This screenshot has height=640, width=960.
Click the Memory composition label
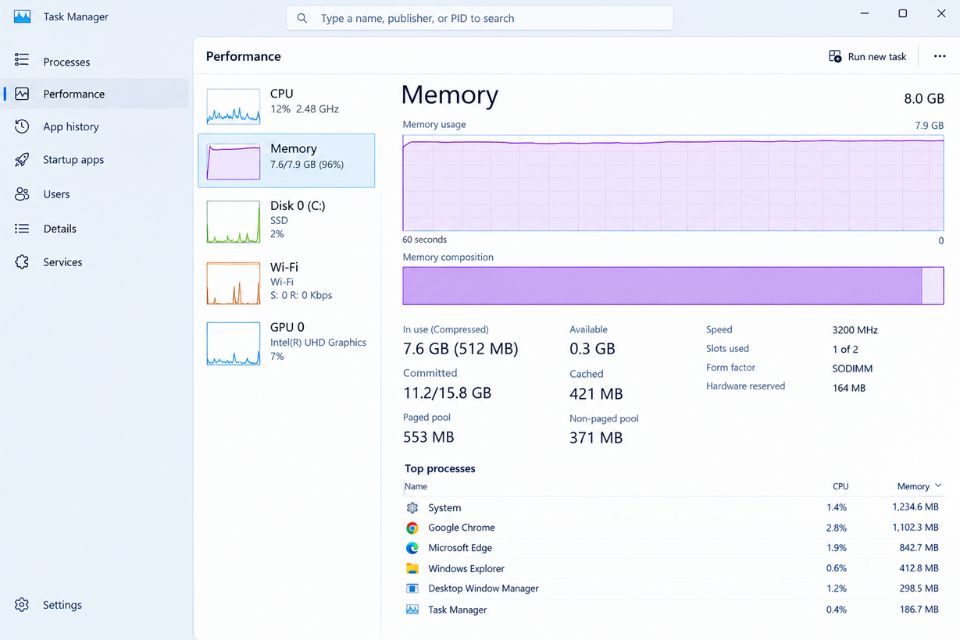[448, 257]
